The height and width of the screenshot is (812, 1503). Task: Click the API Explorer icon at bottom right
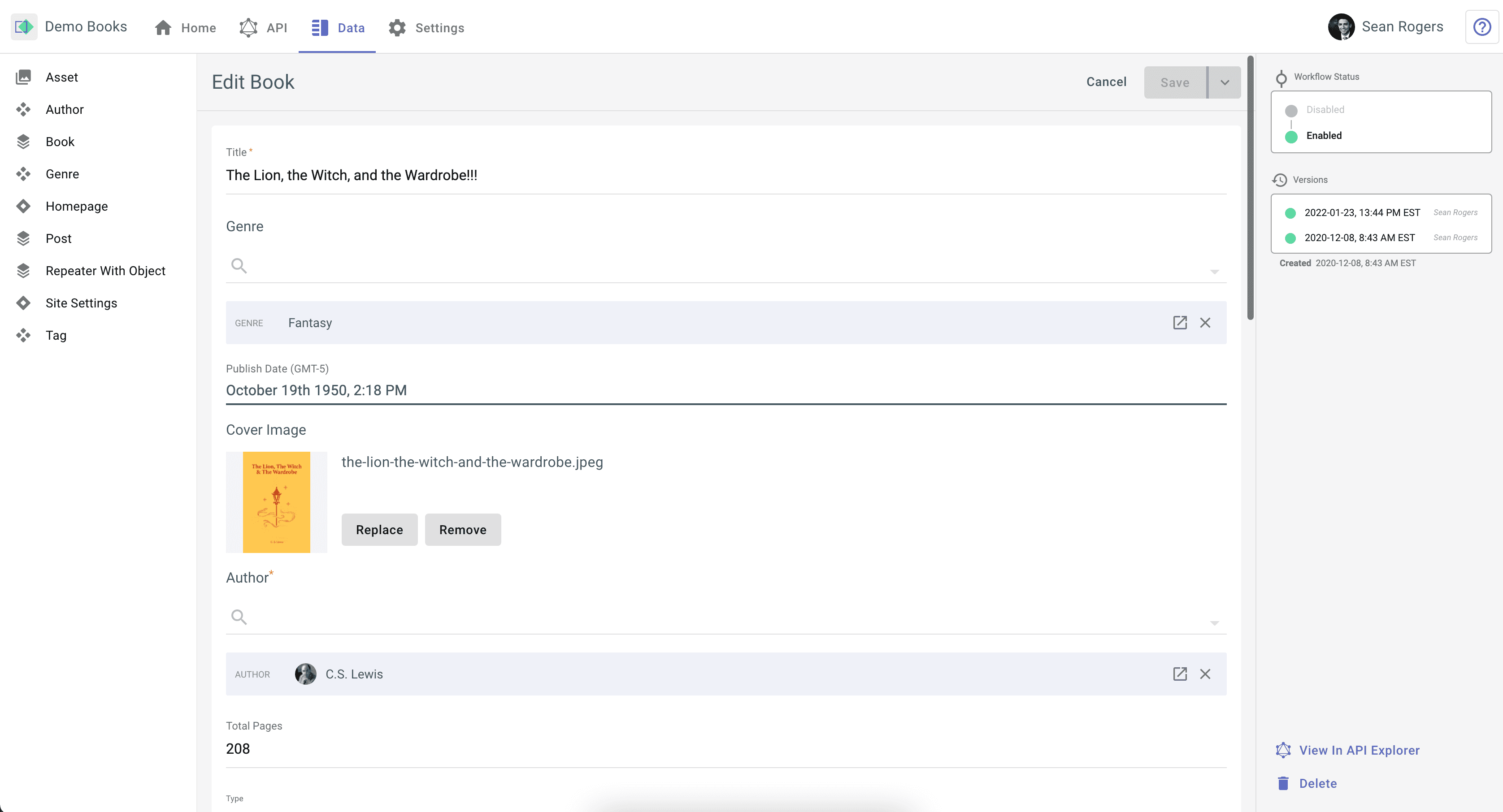tap(1283, 750)
